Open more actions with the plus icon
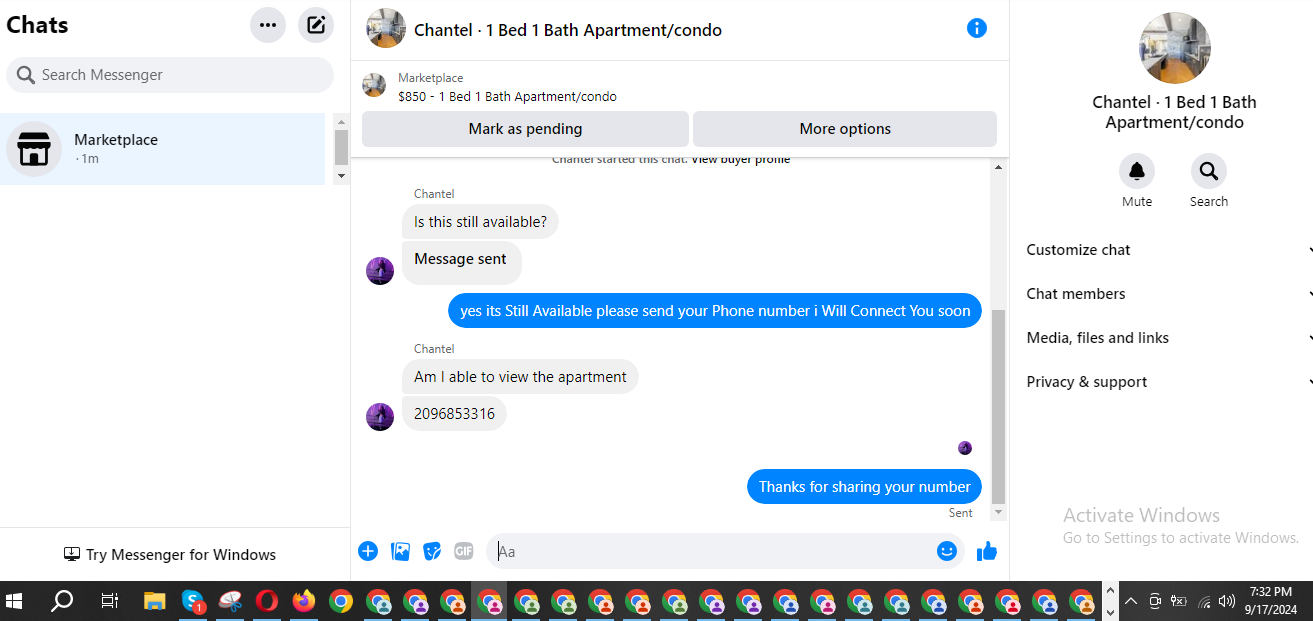Image resolution: width=1313 pixels, height=621 pixels. (368, 551)
